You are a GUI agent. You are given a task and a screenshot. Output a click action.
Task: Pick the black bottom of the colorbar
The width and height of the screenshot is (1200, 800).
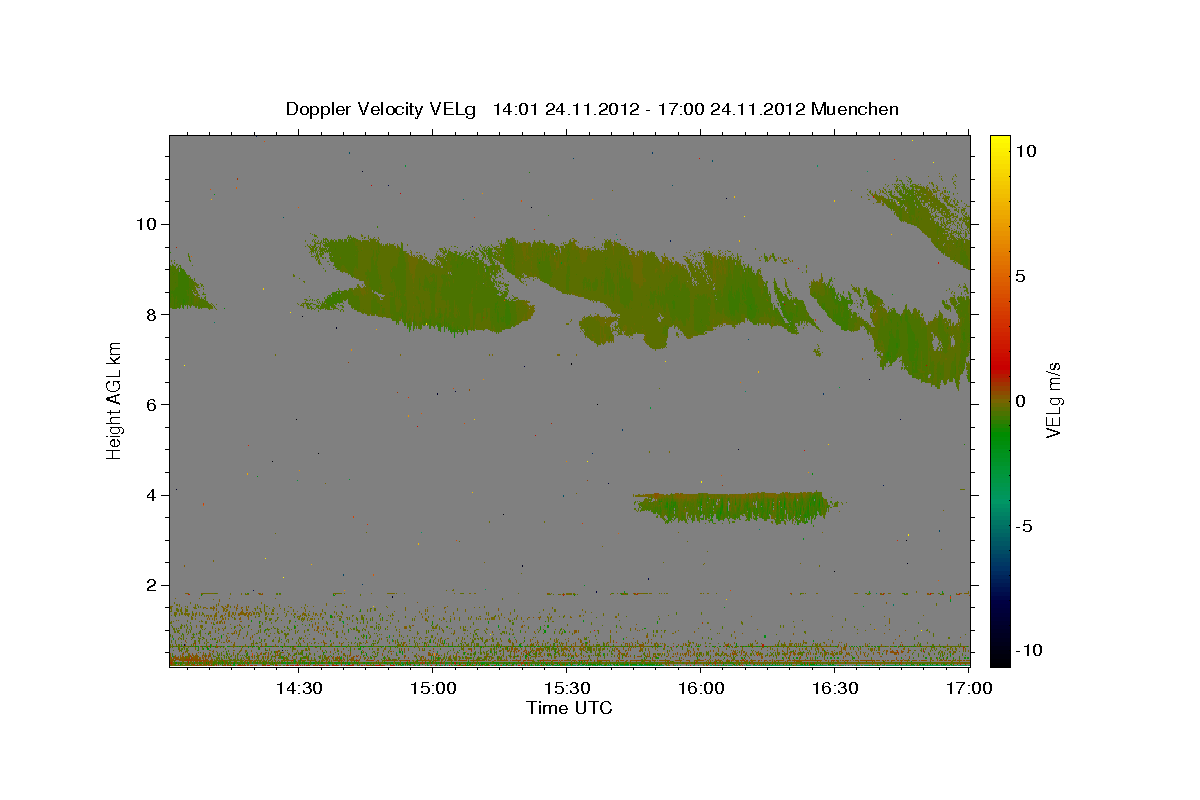coord(999,655)
